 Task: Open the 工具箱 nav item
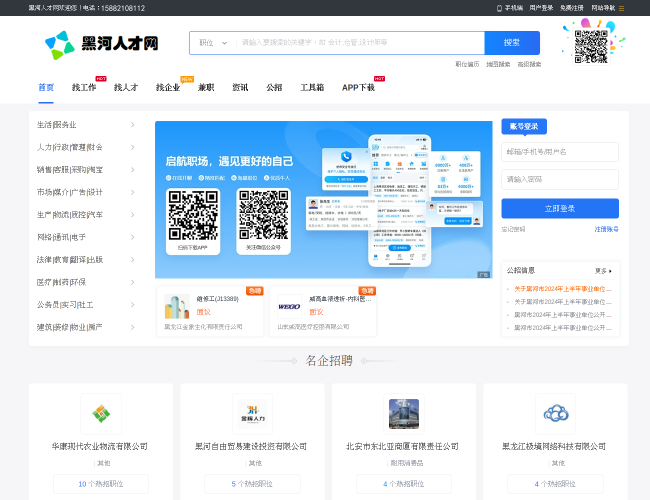312,87
